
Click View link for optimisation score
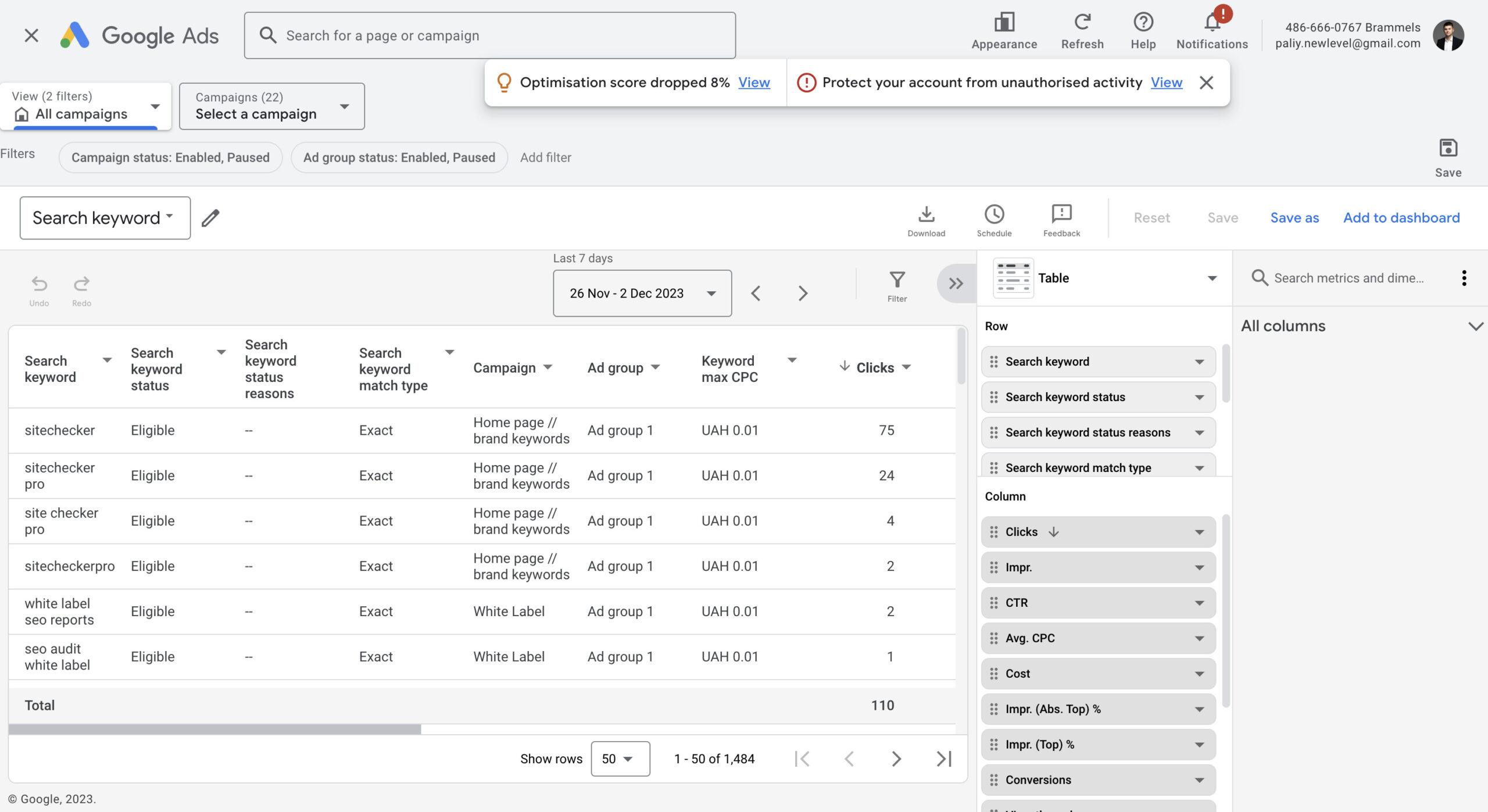pos(754,83)
